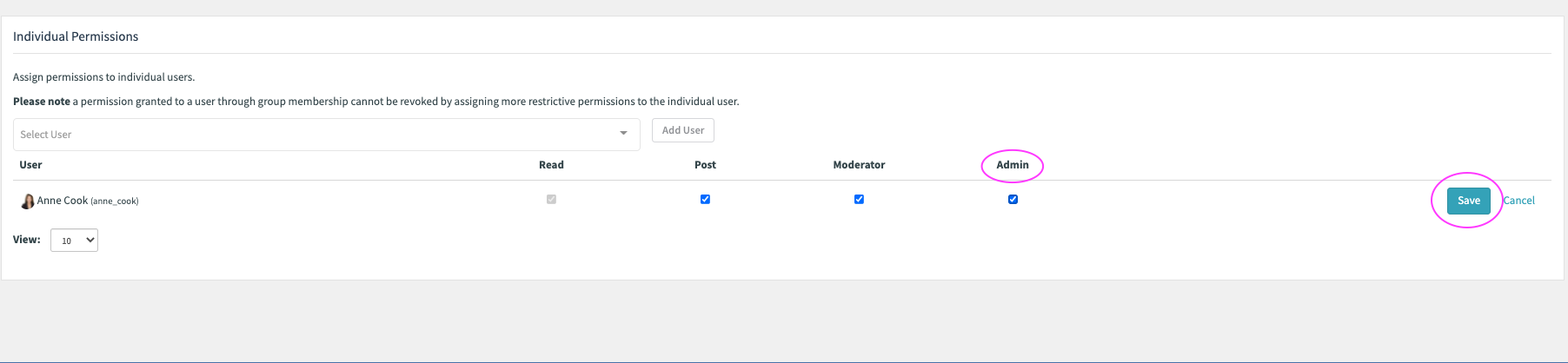Disable Post permission for Anne Cook

pos(705,200)
